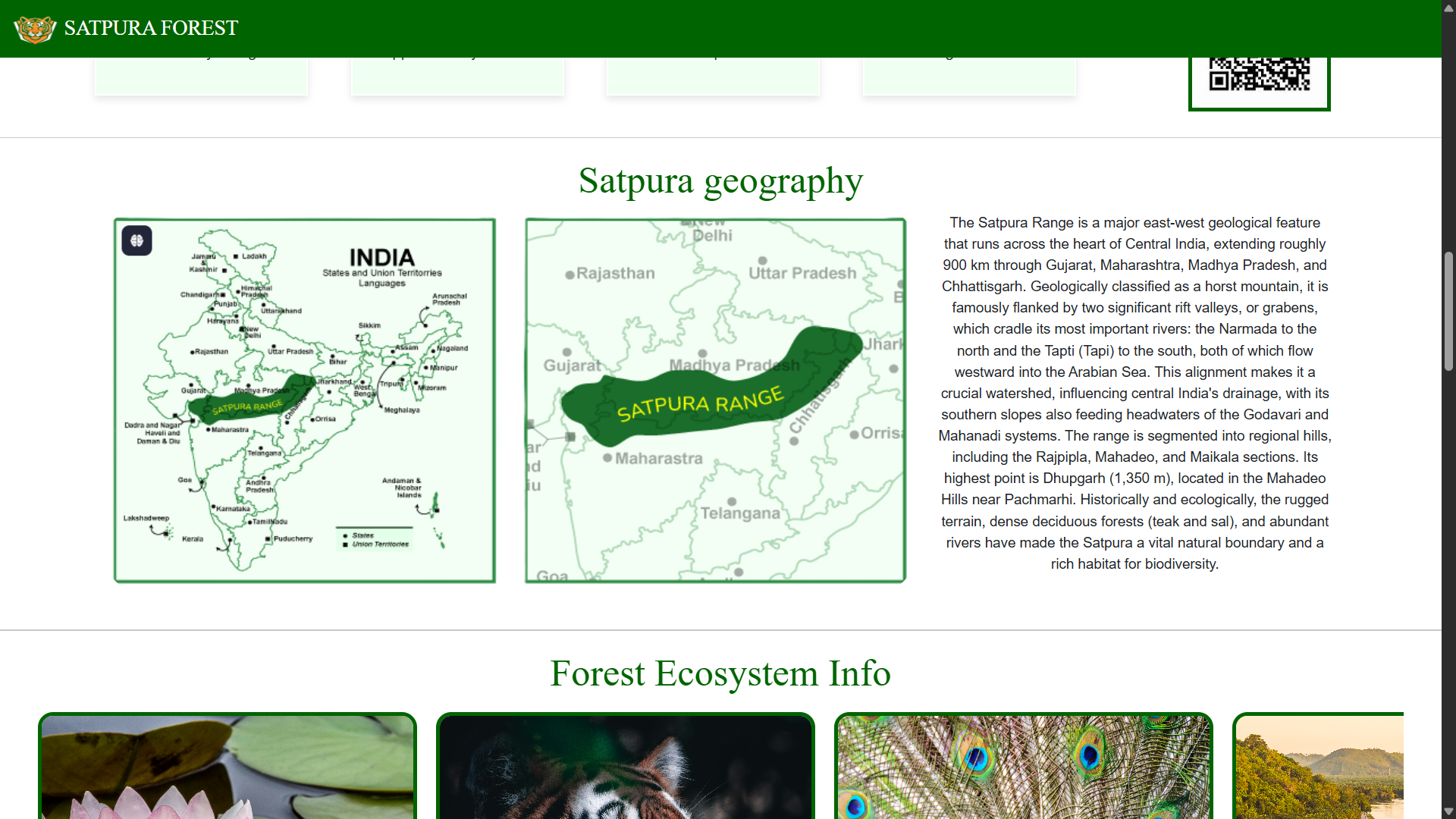Click the SATPURA RANGE label on zoomed map
The width and height of the screenshot is (1456, 819).
[699, 403]
